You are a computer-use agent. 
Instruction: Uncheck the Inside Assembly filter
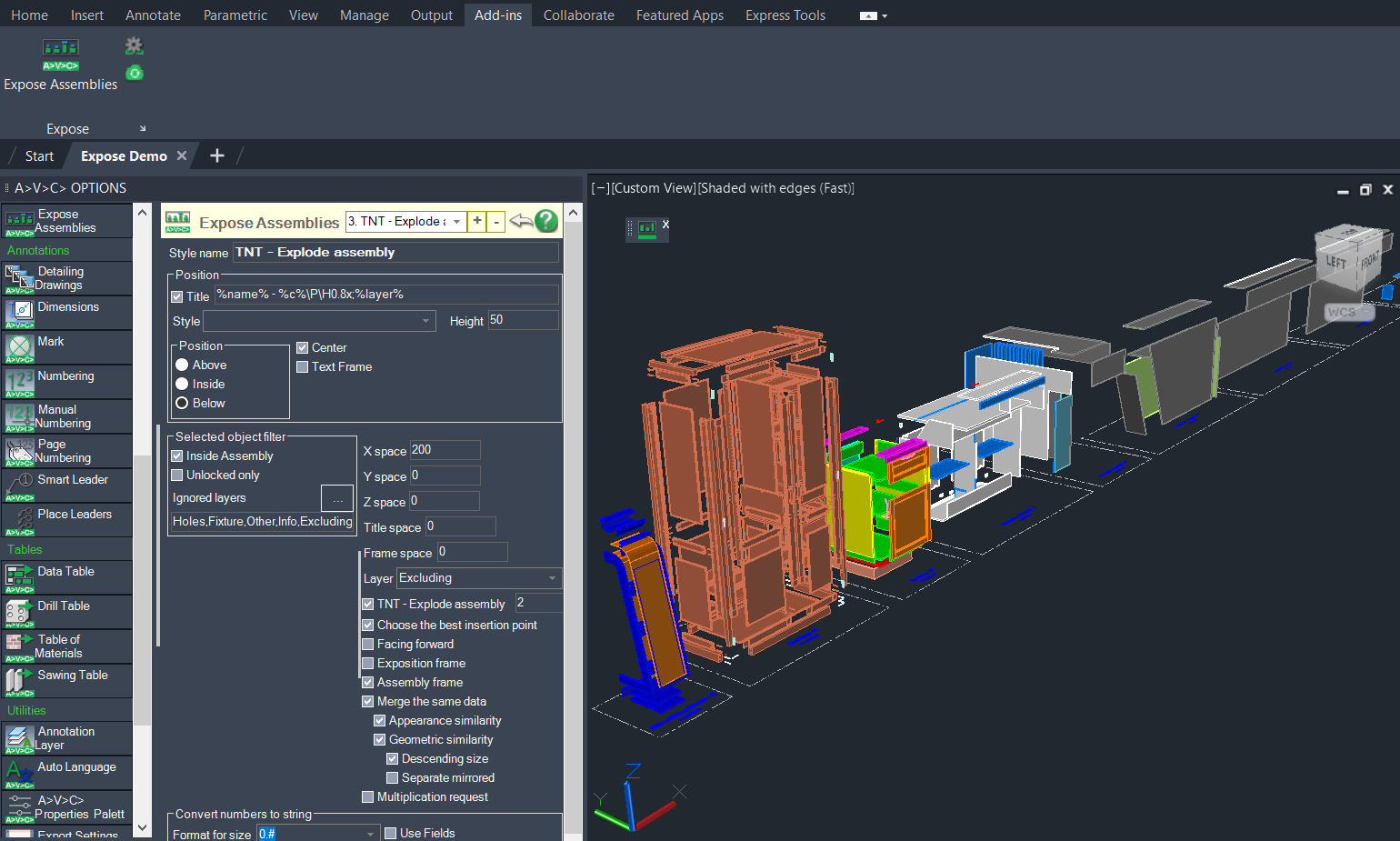(177, 456)
